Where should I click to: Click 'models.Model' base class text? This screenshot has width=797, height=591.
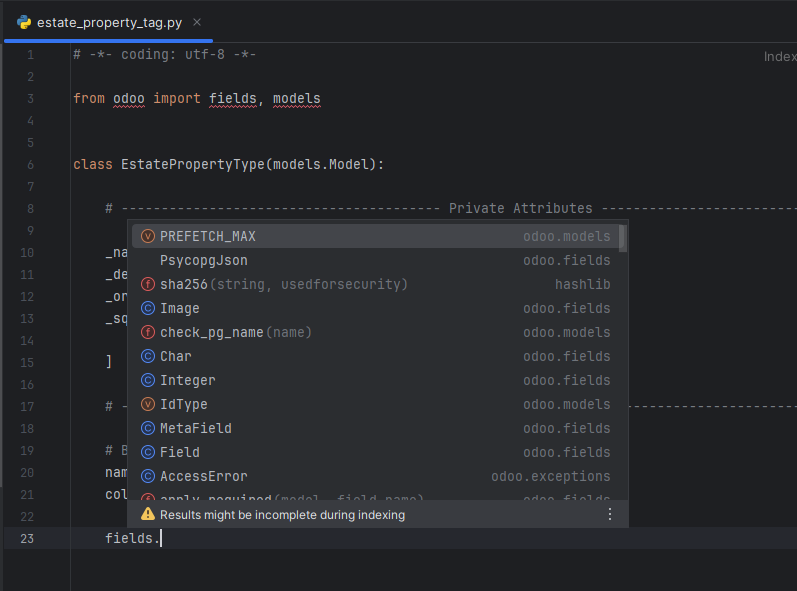click(x=321, y=165)
